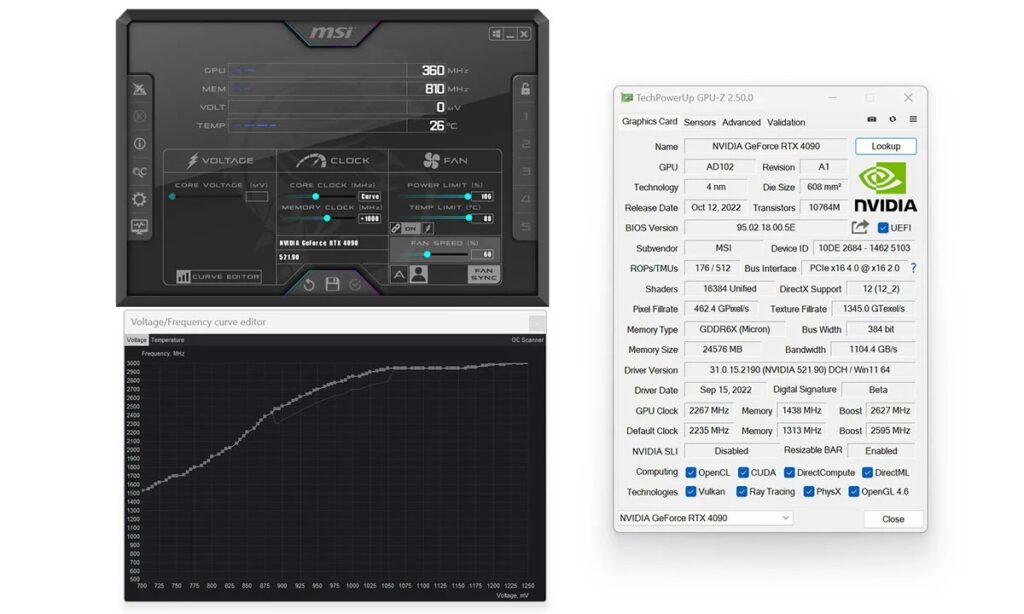Click the fan speed 60 value field
The height and width of the screenshot is (614, 1024).
[x=483, y=254]
